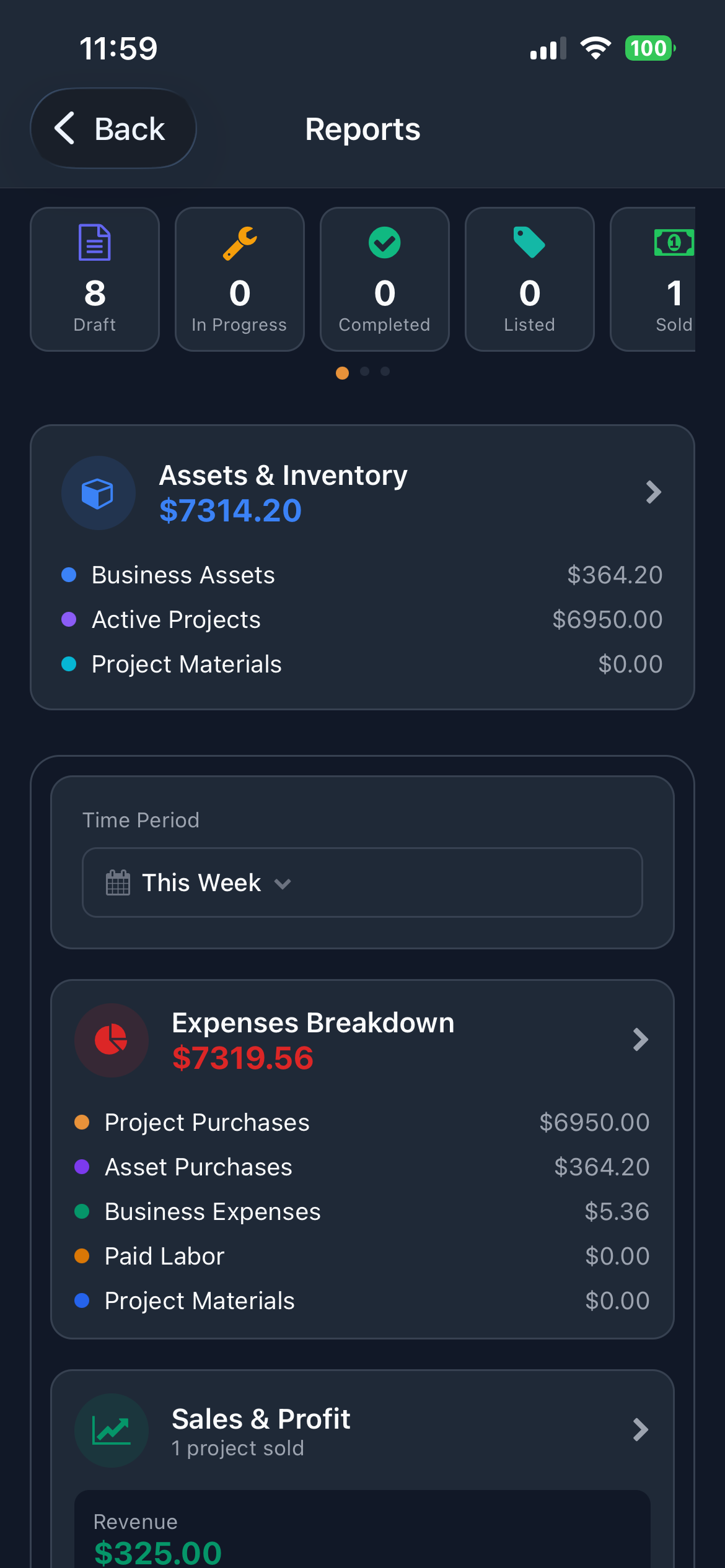The width and height of the screenshot is (725, 1568).
Task: Select the second page indicator dot
Action: pyautogui.click(x=364, y=372)
